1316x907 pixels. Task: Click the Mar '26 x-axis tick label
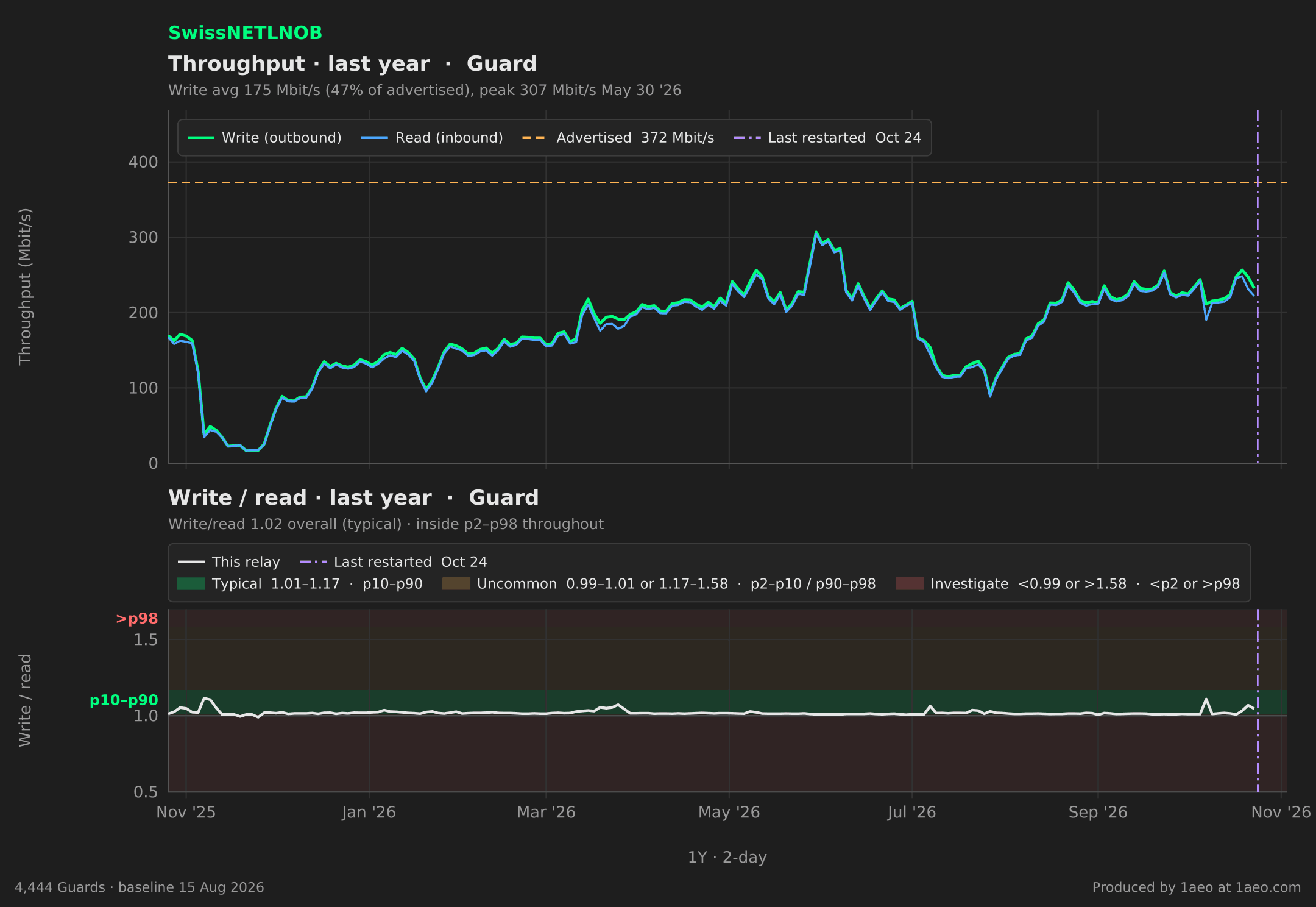pos(546,813)
